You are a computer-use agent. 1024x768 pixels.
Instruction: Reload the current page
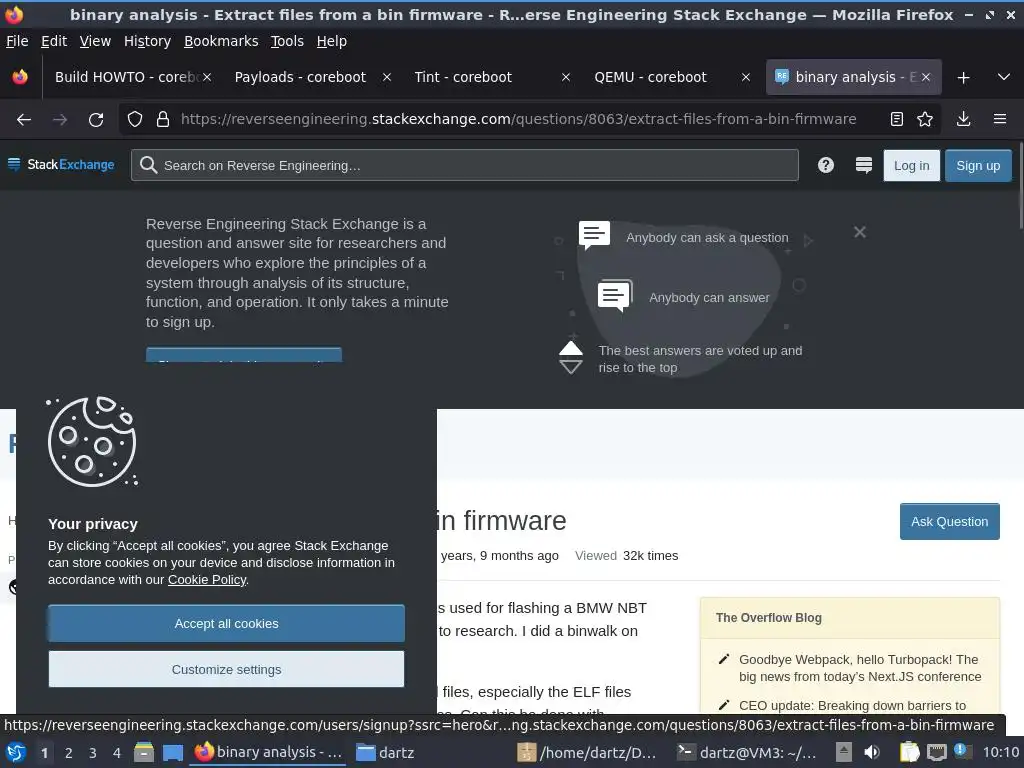click(x=96, y=120)
